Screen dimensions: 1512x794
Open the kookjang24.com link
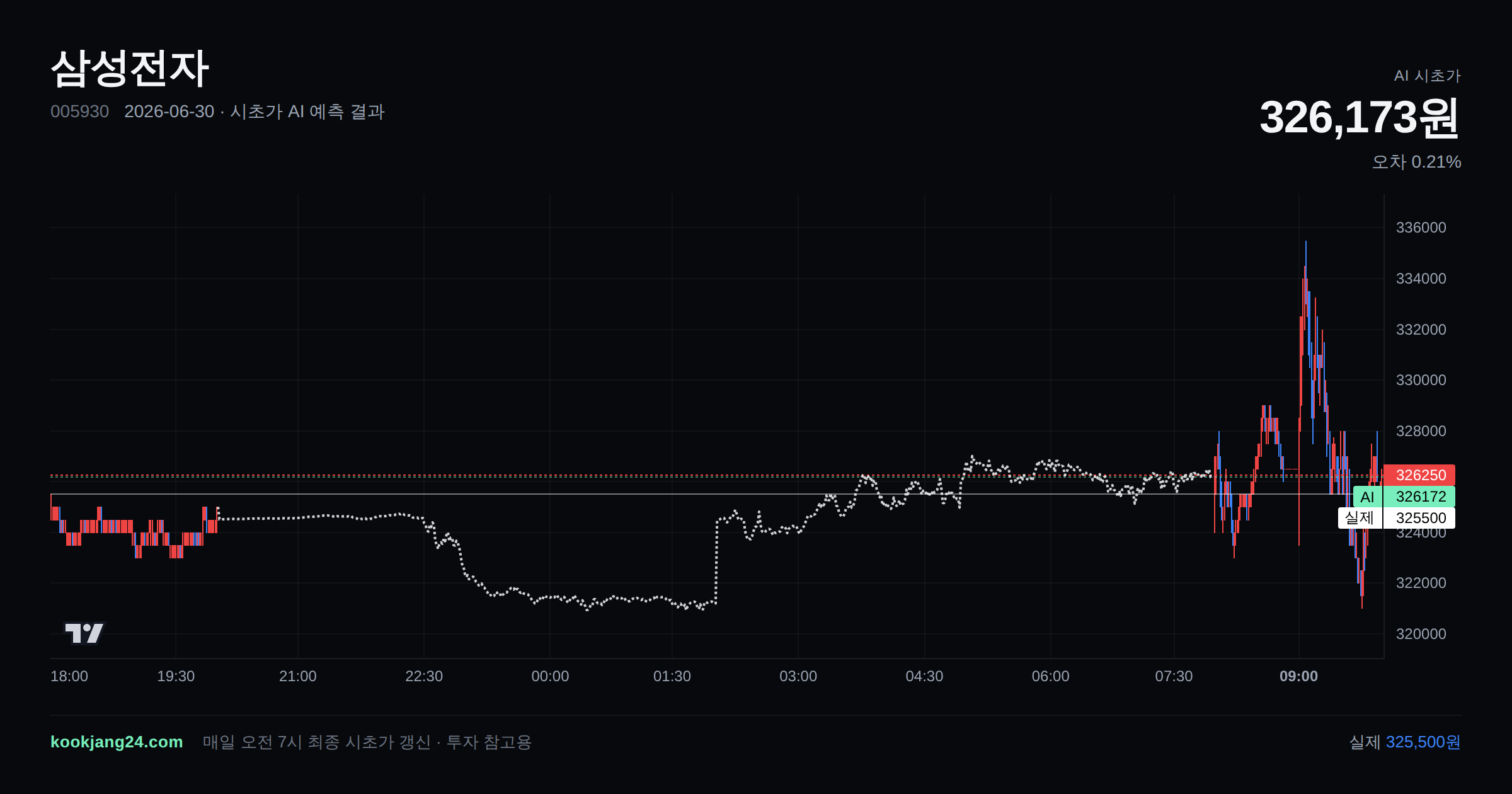pos(117,742)
